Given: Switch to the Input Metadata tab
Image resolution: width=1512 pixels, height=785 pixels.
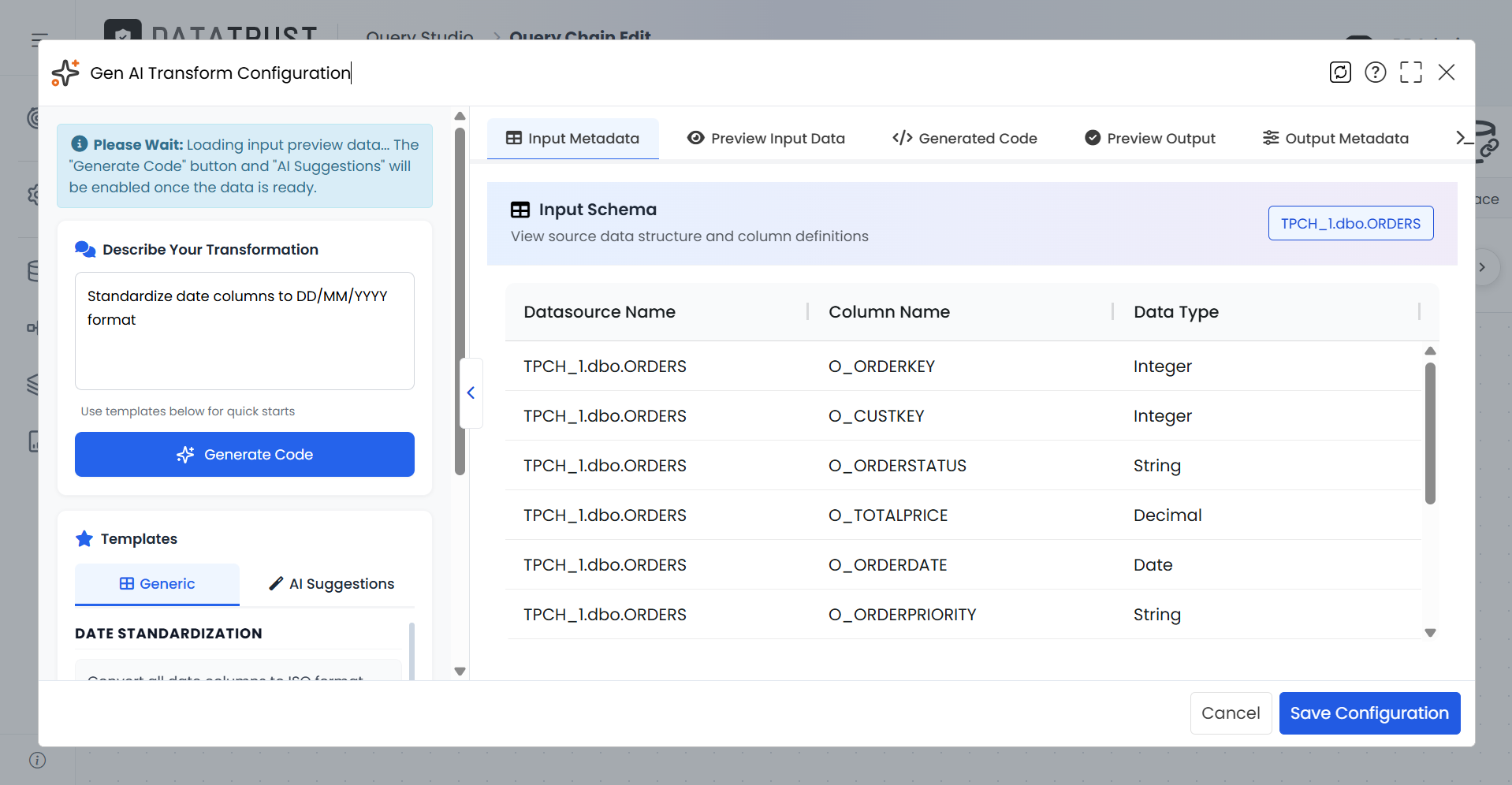Looking at the screenshot, I should [x=573, y=139].
